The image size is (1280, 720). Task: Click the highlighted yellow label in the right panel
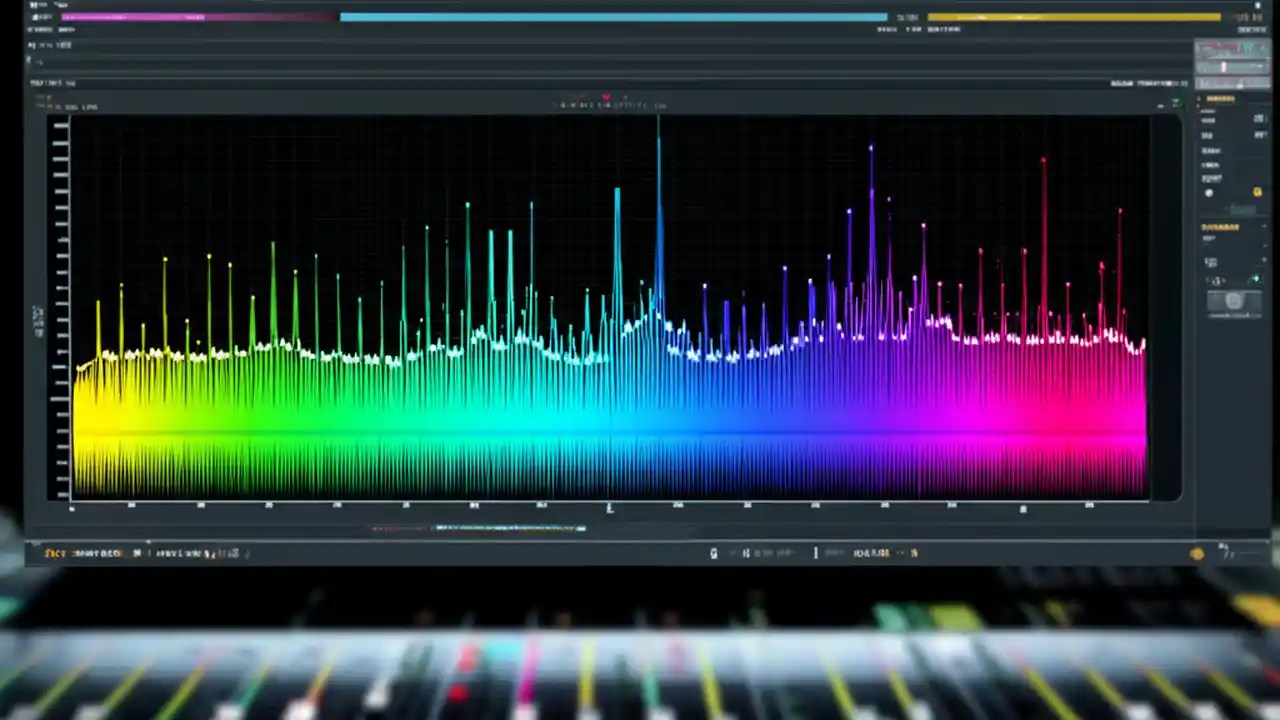[x=1222, y=99]
